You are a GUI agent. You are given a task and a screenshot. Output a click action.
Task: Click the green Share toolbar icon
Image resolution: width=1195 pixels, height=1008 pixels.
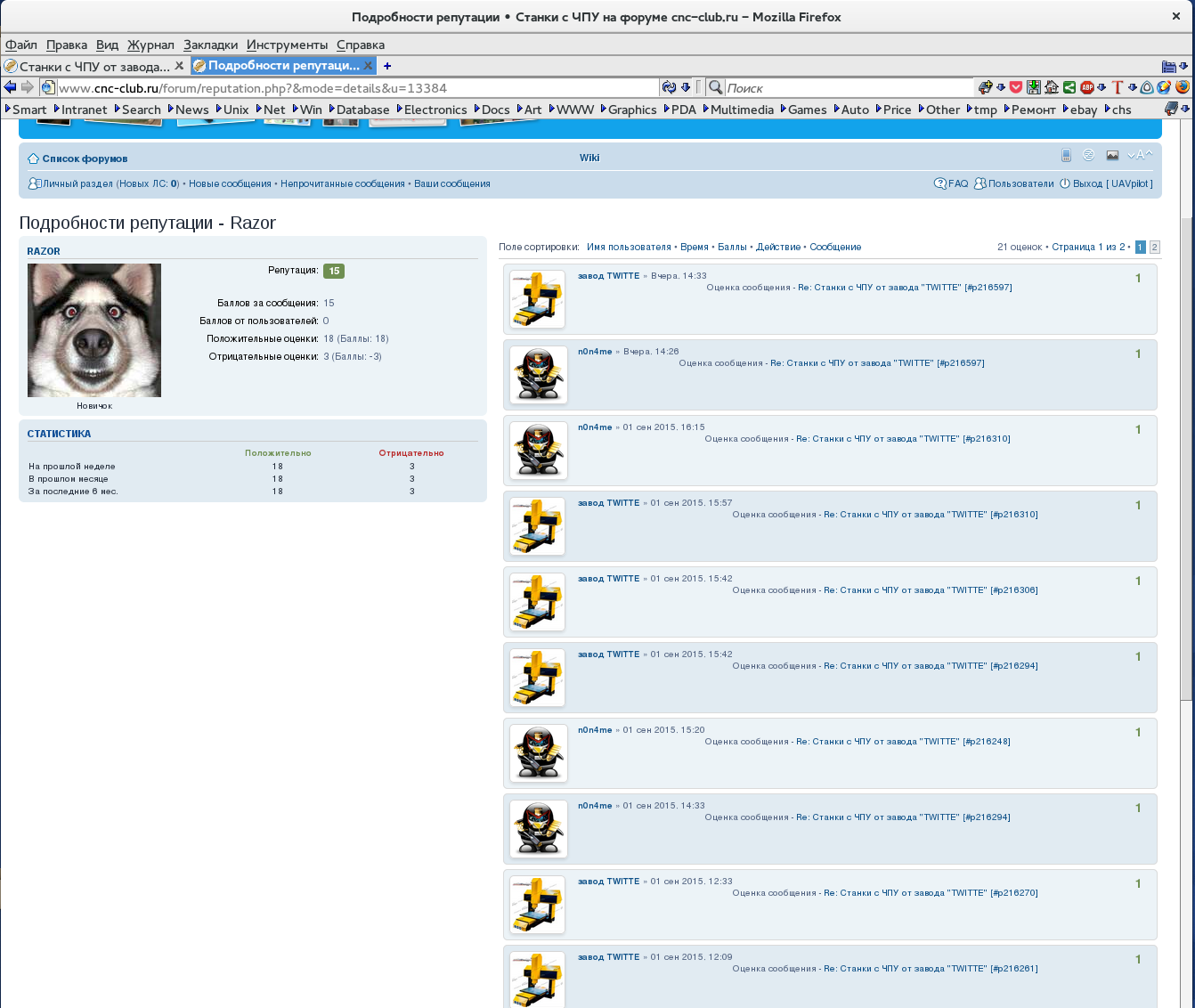[1069, 87]
